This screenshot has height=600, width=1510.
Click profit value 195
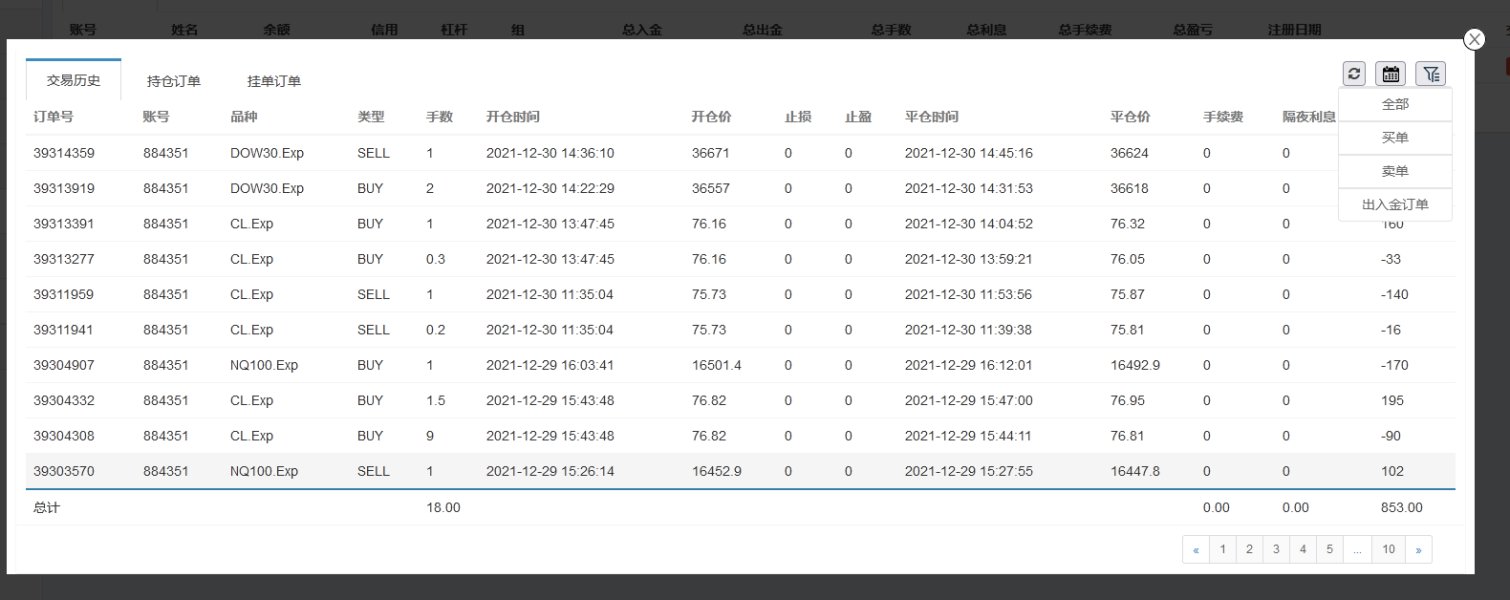click(x=1392, y=400)
